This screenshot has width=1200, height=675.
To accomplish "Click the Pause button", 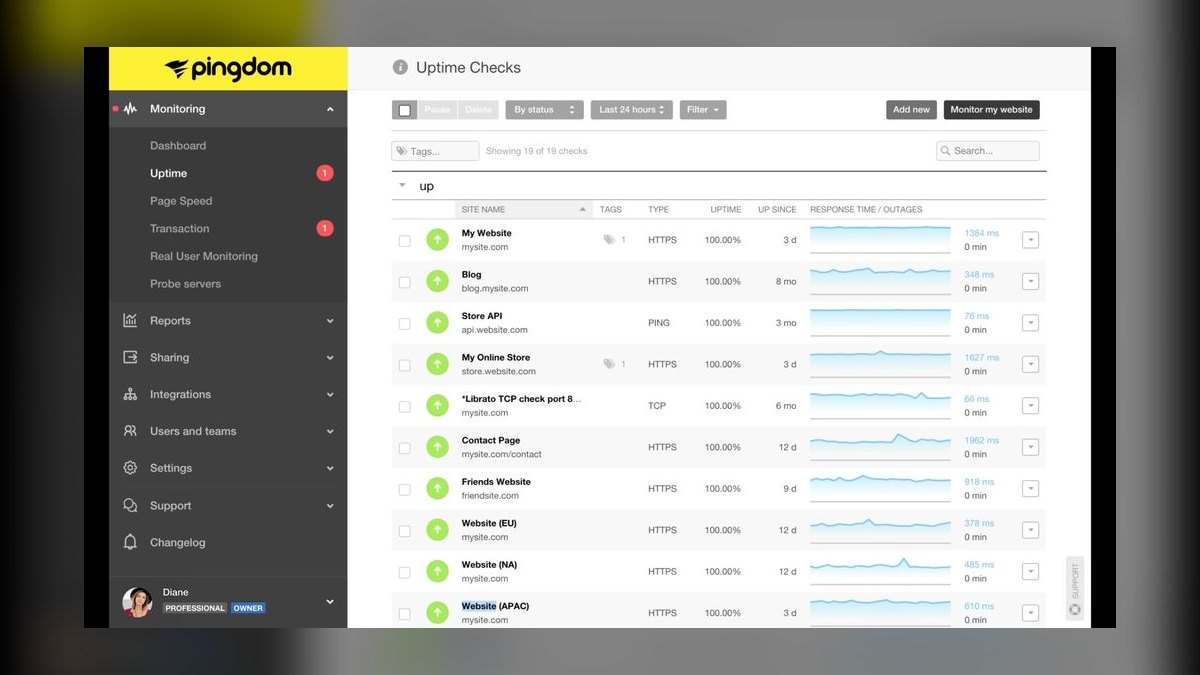I will click(x=438, y=110).
